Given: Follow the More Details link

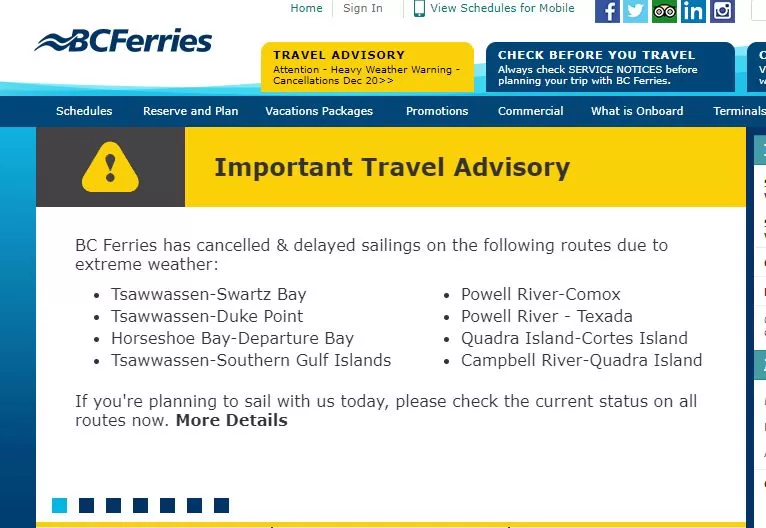Looking at the screenshot, I should click(x=232, y=420).
